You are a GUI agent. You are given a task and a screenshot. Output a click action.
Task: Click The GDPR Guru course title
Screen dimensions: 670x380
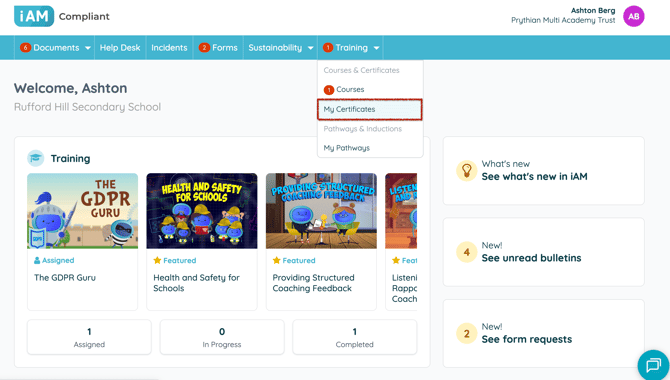coord(65,277)
